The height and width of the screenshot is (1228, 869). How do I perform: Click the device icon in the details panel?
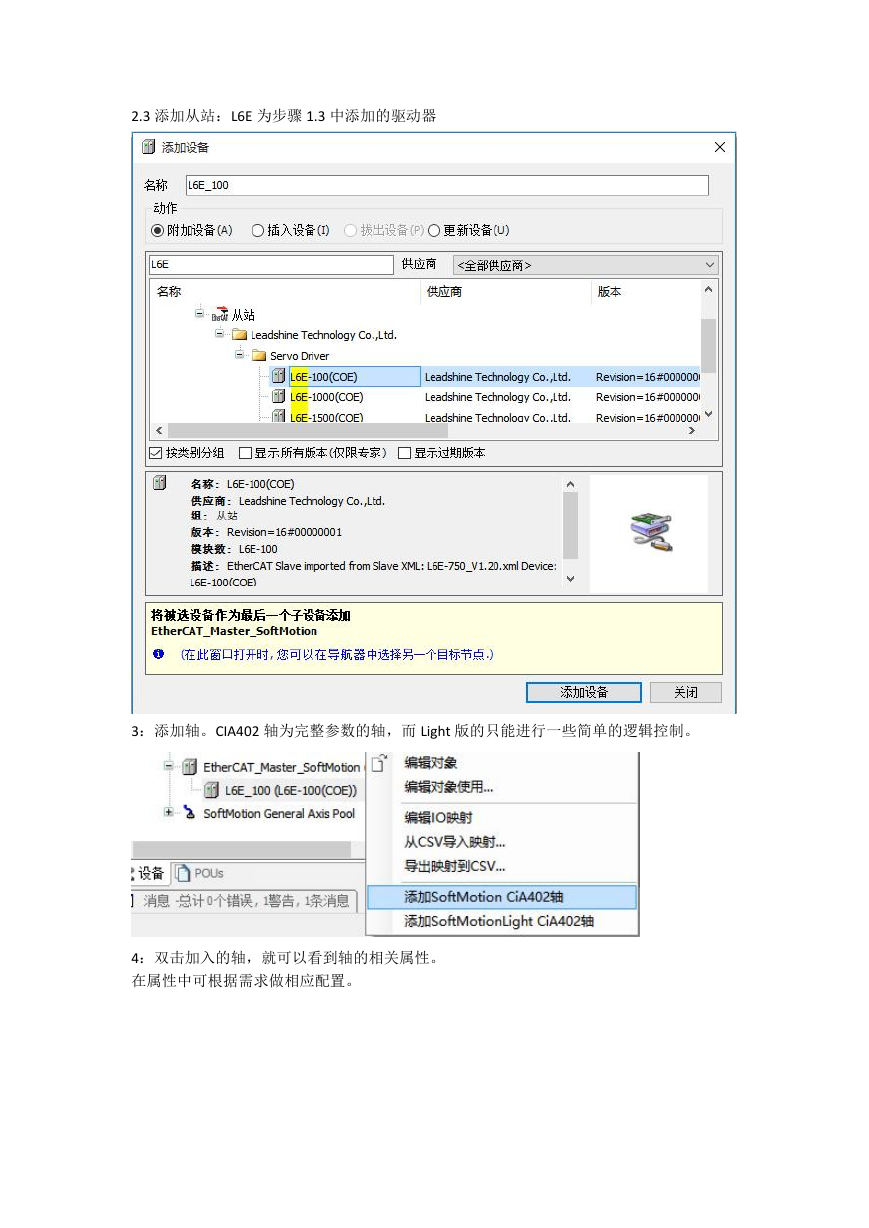coord(160,483)
